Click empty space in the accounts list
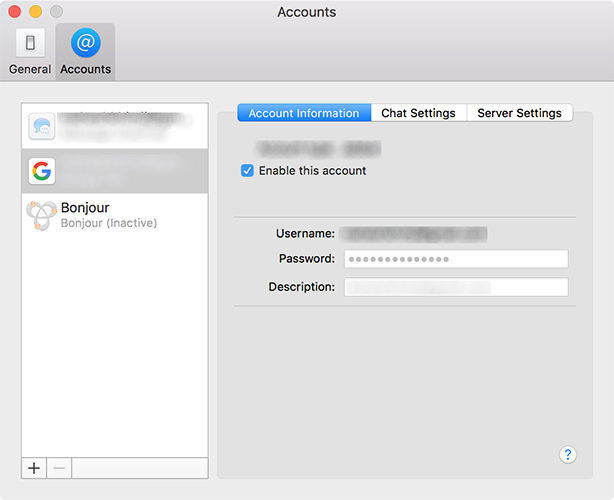The height and width of the screenshot is (500, 614). point(114,350)
